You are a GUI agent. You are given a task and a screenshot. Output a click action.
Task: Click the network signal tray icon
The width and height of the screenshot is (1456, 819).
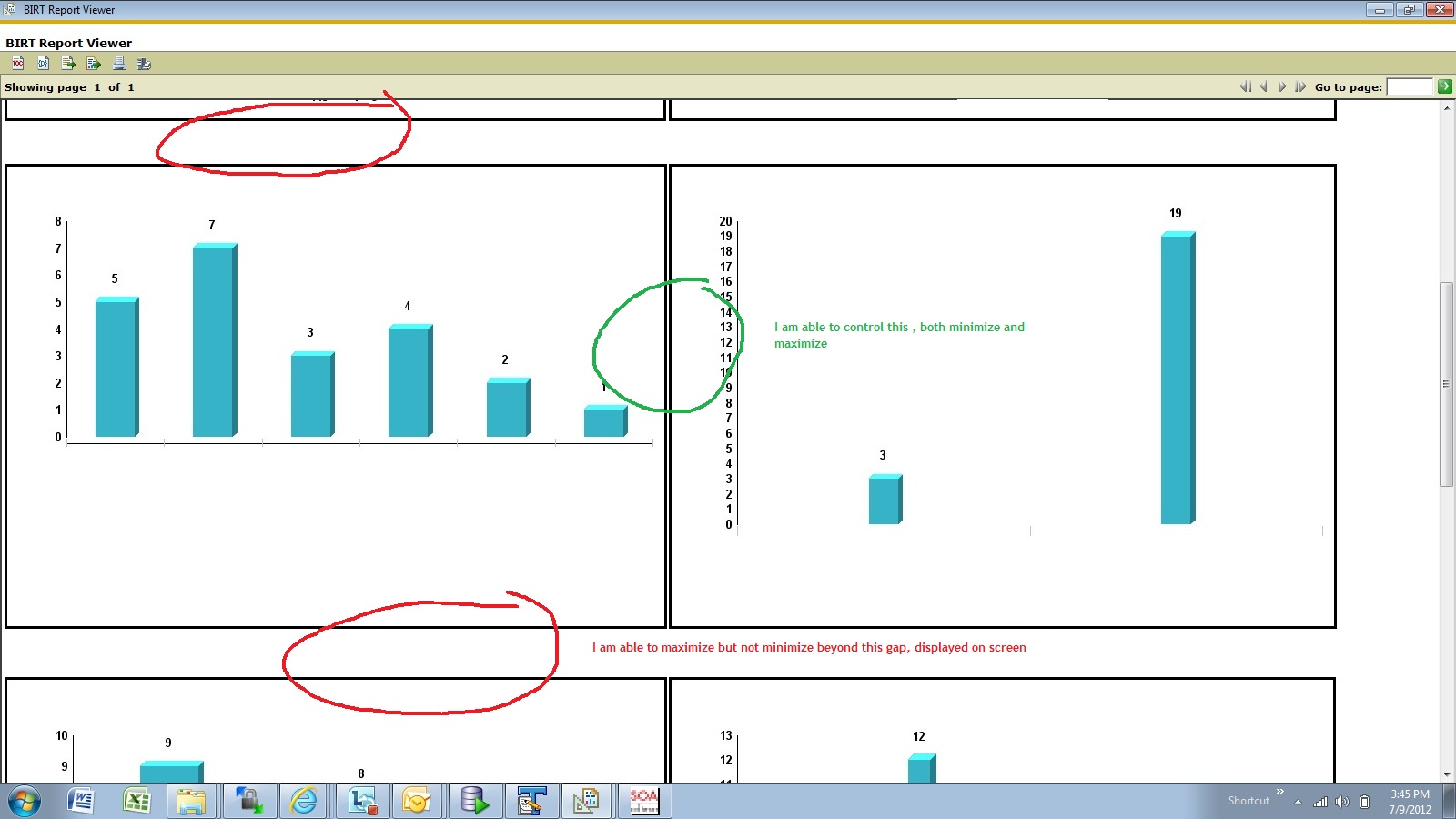1320,802
